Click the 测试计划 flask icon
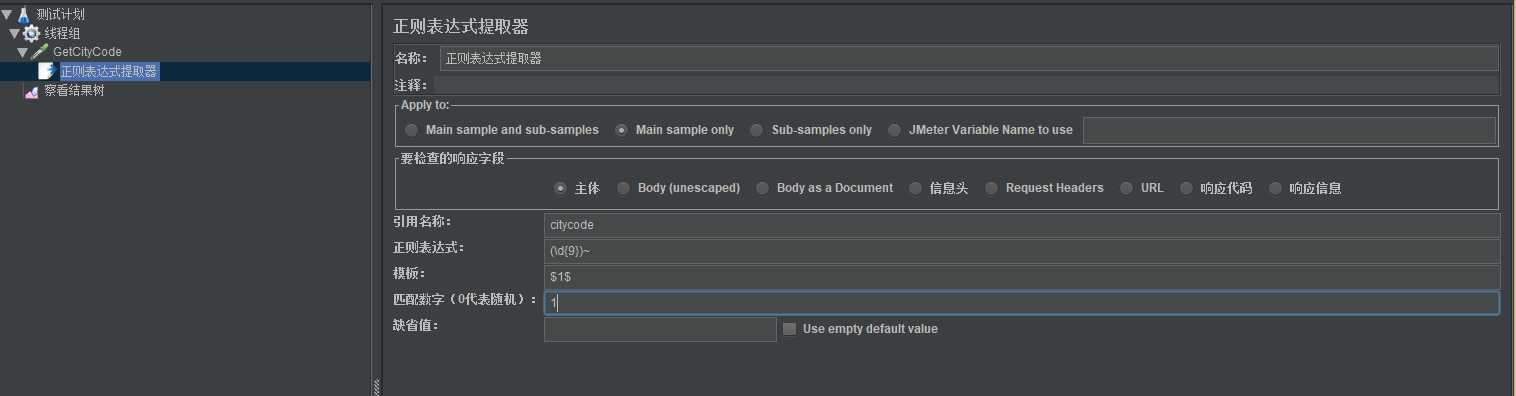Viewport: 1516px width, 396px height. coord(24,14)
